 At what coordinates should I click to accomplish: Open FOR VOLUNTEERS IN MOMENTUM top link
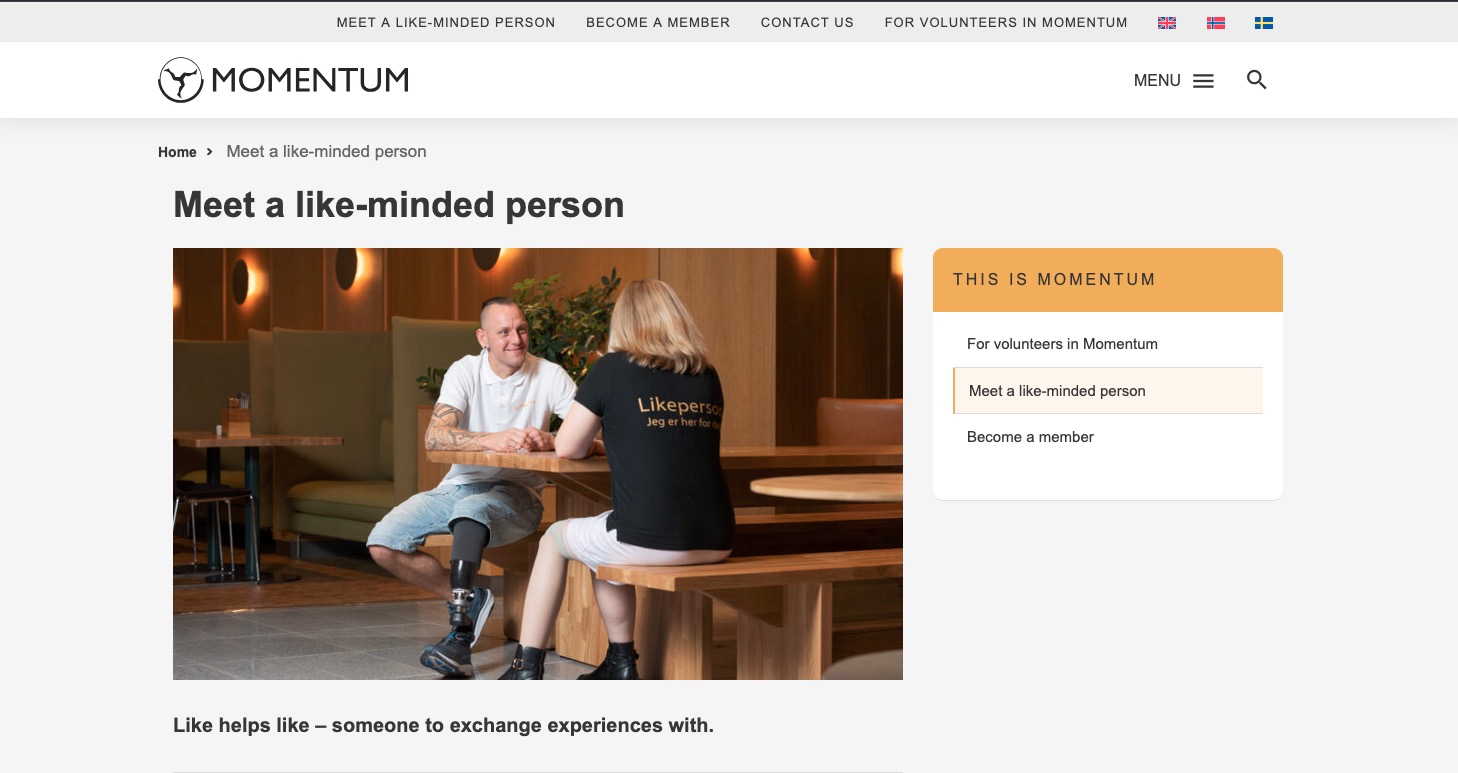click(x=1006, y=22)
